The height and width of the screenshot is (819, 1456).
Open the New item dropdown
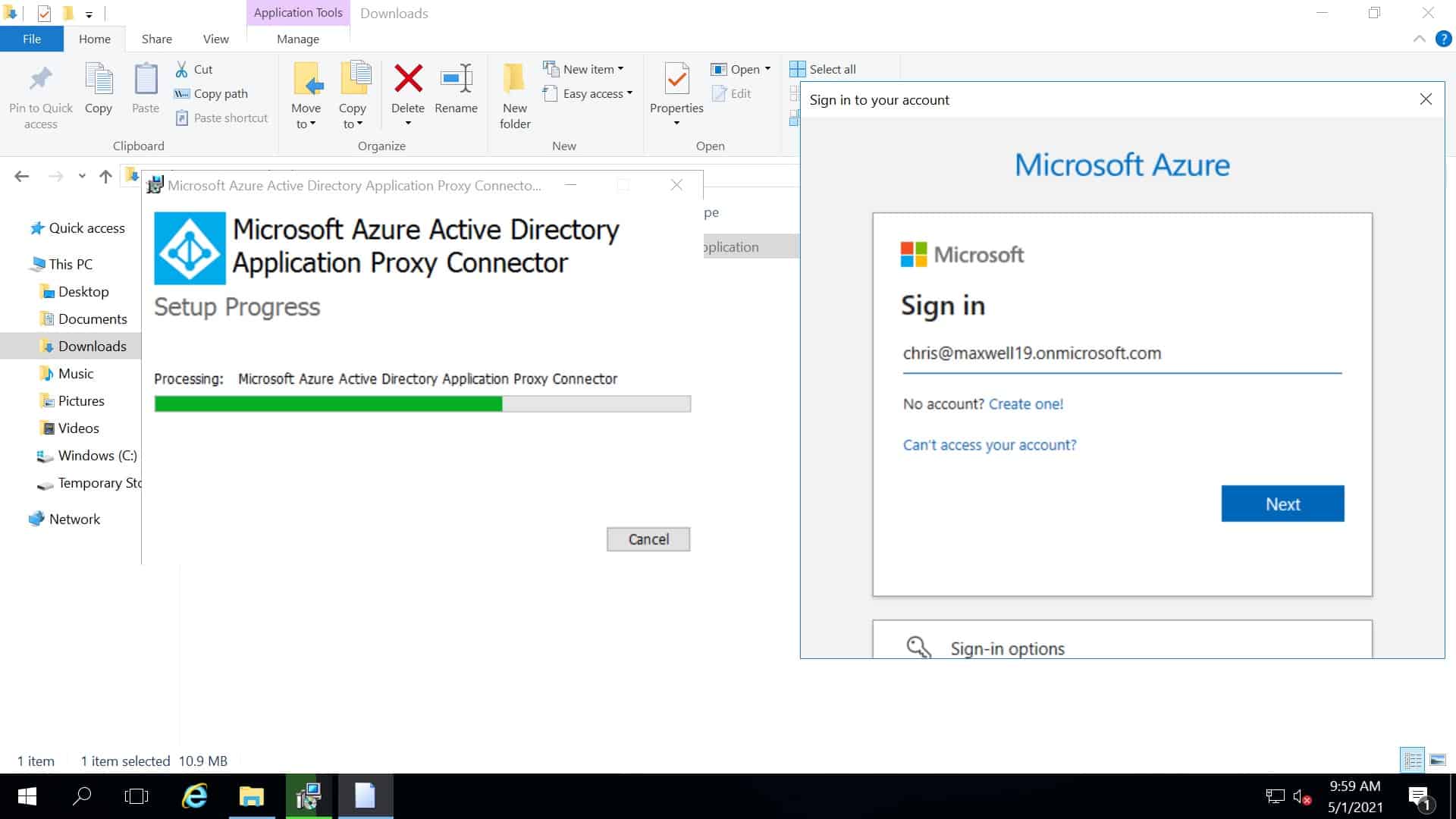click(x=620, y=69)
